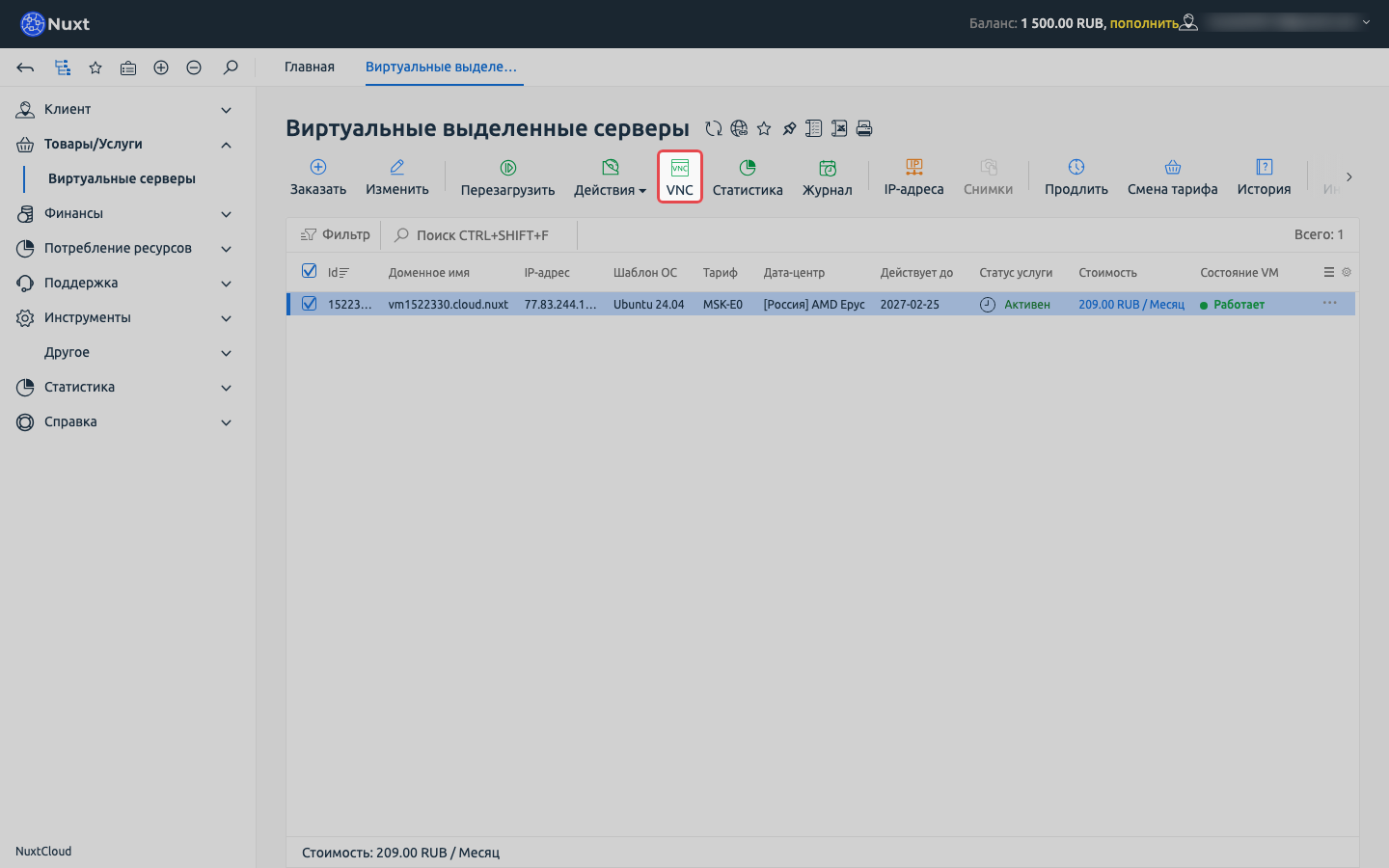
Task: Pin the page with the pin icon
Action: pyautogui.click(x=789, y=128)
